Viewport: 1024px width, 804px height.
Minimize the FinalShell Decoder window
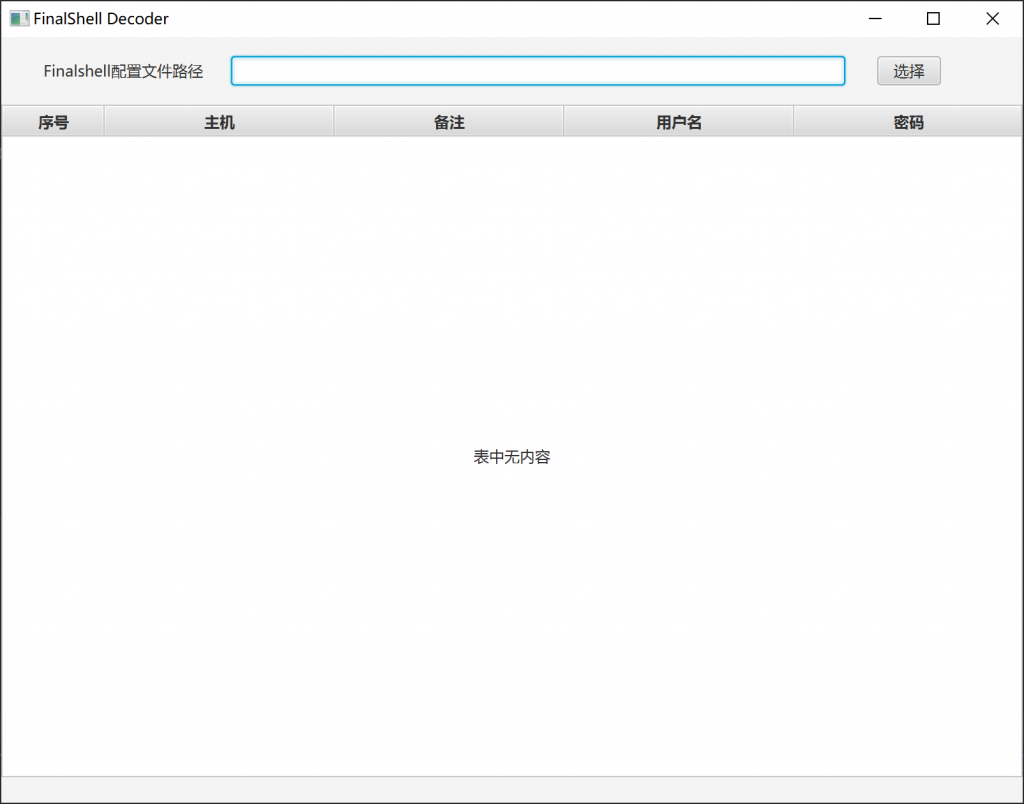click(875, 18)
